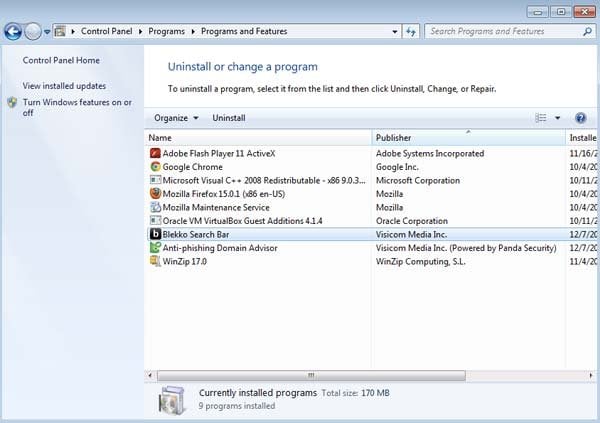The height and width of the screenshot is (423, 600).
Task: Sort list by Publisher column header
Action: 468,138
